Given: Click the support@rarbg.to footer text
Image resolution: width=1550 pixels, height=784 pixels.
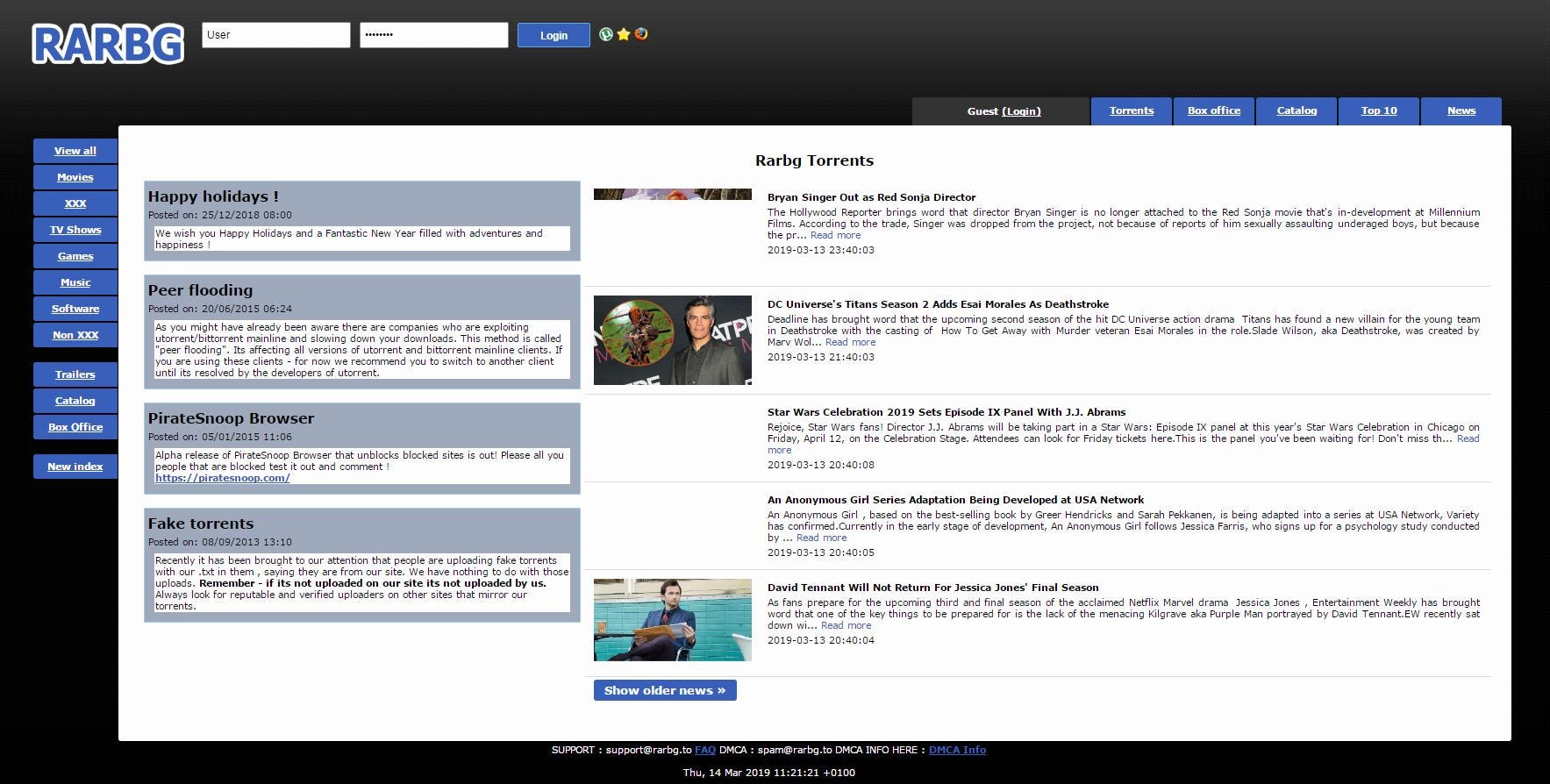Looking at the screenshot, I should 648,750.
